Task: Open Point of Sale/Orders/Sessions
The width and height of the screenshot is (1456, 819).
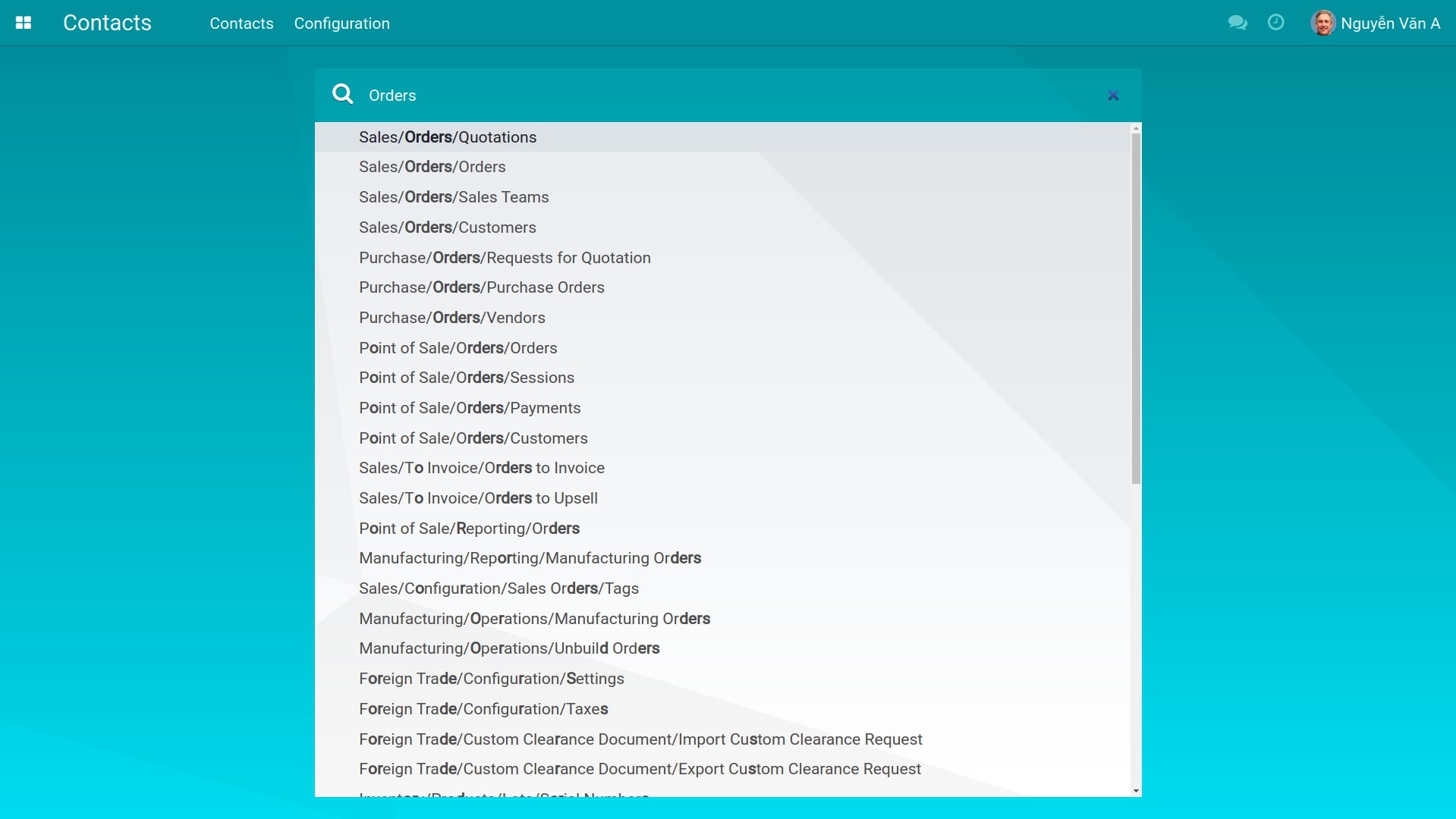Action: coord(467,378)
